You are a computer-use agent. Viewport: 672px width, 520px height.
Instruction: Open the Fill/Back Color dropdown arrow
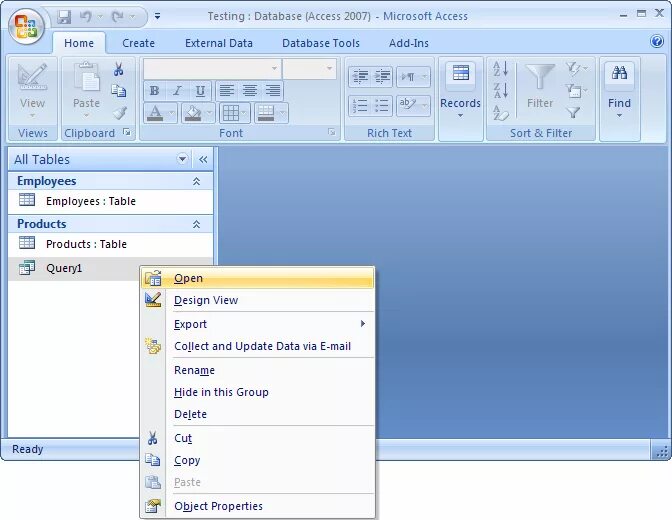(210, 113)
